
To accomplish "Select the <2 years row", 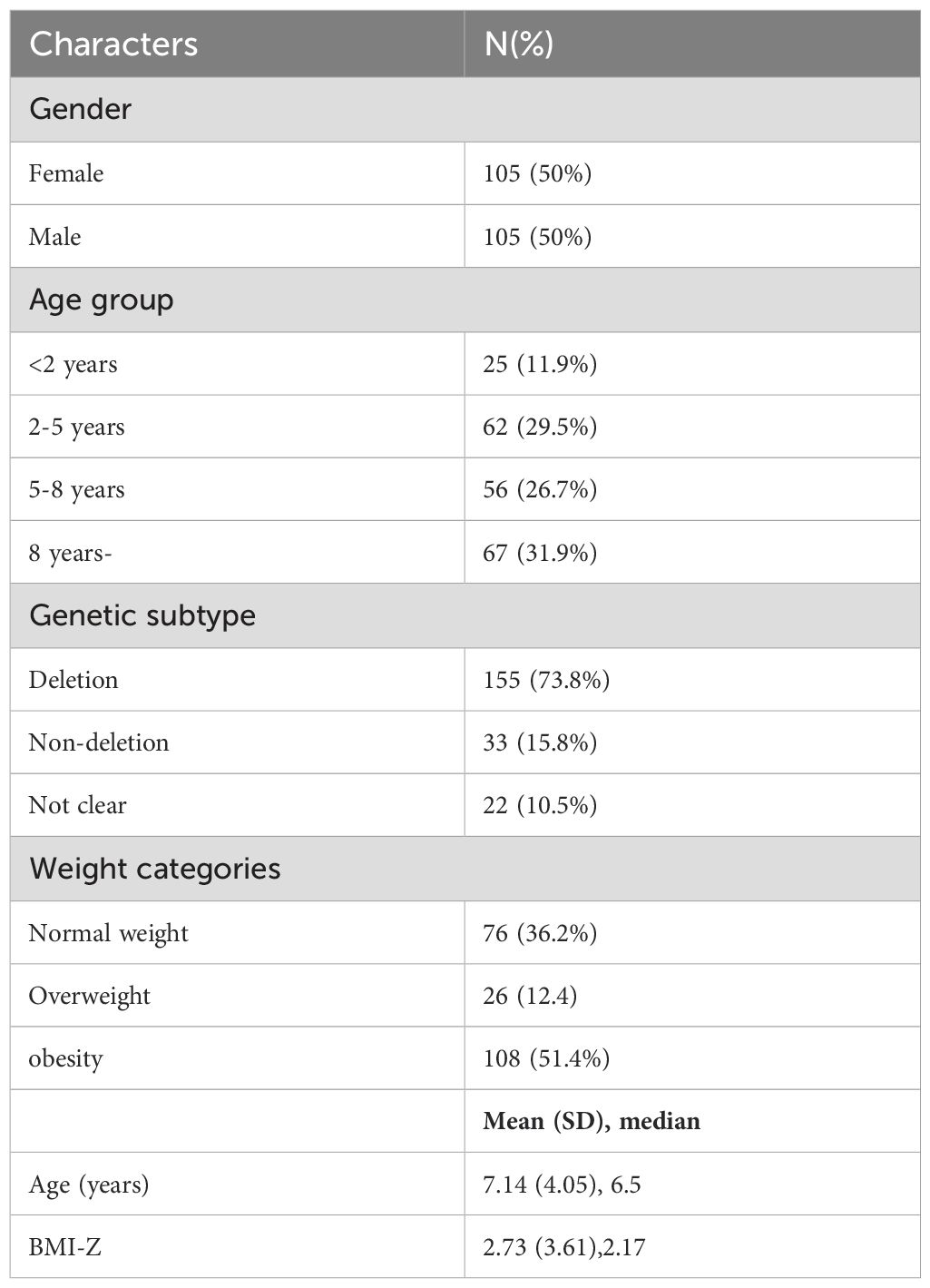I will [x=465, y=364].
